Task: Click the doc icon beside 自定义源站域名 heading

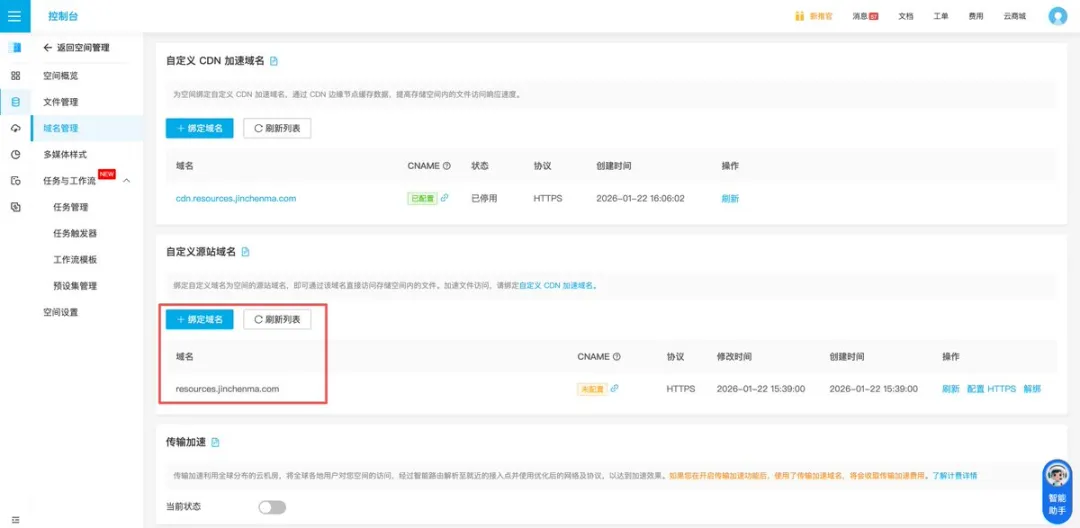Action: click(246, 252)
